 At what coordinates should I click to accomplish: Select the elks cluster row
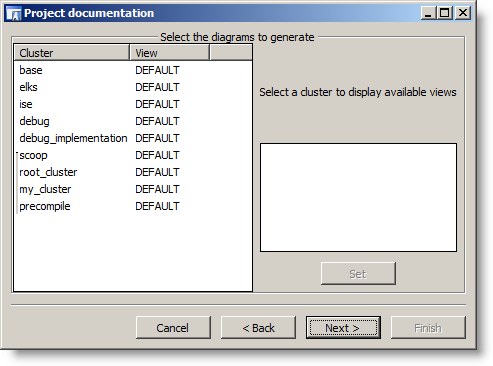(x=133, y=87)
